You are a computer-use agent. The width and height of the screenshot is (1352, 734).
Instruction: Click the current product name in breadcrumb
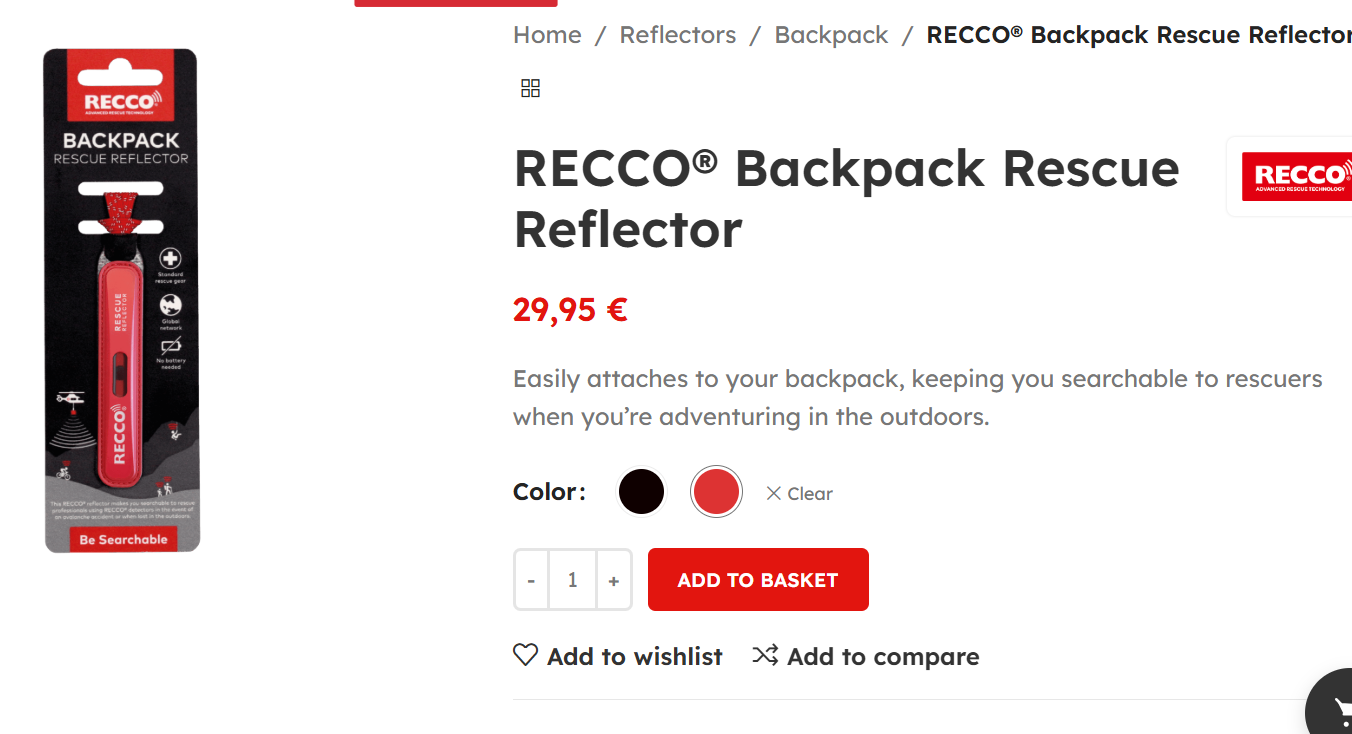1138,35
